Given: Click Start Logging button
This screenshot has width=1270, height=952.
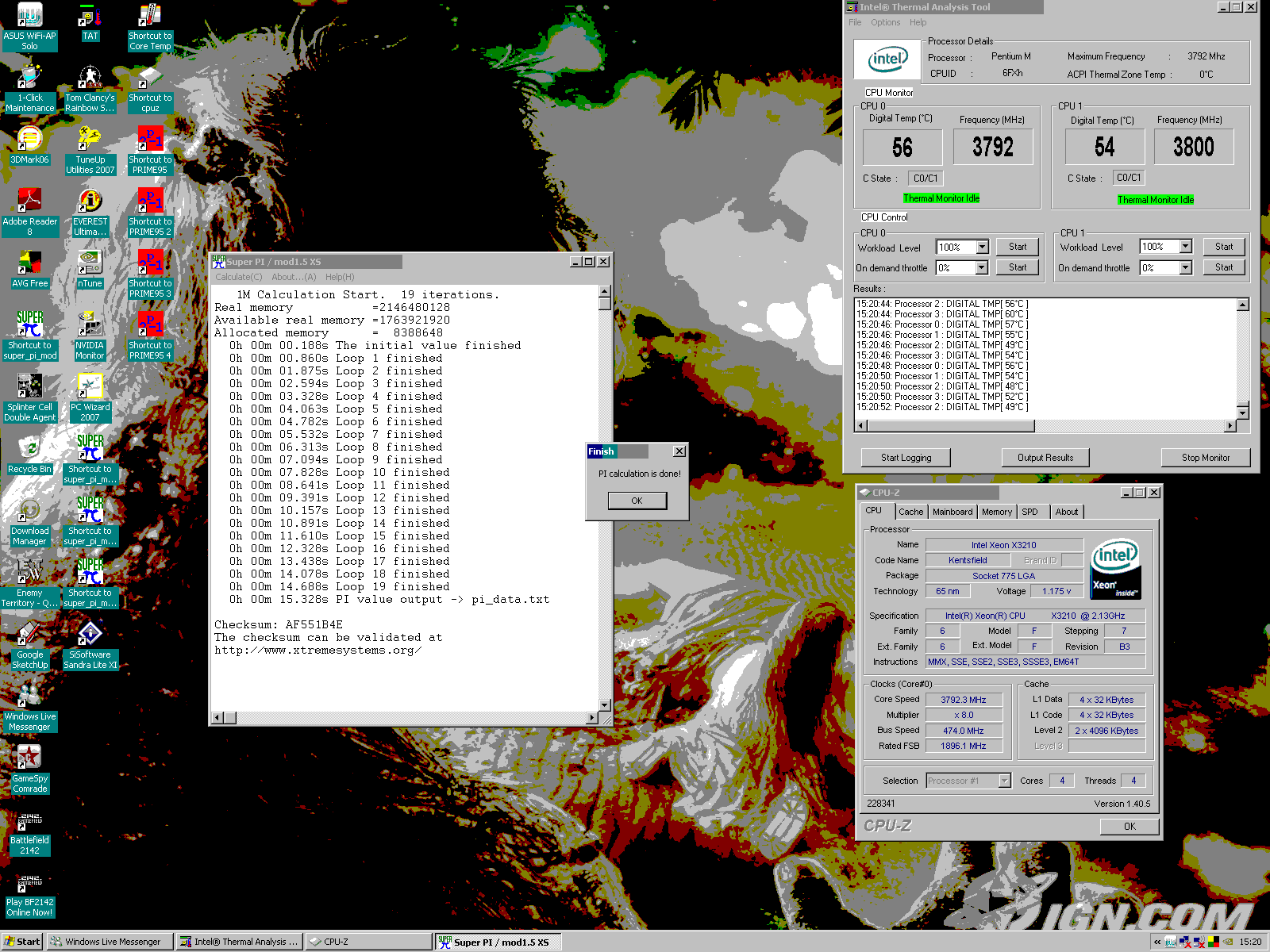Looking at the screenshot, I should 906,458.
